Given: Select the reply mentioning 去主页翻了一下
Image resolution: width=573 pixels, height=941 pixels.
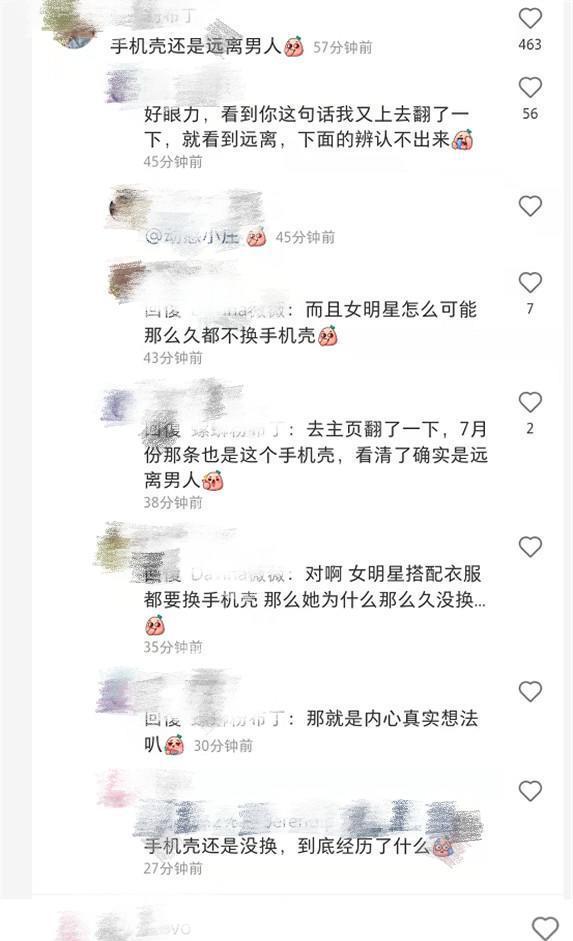Looking at the screenshot, I should pyautogui.click(x=316, y=454).
